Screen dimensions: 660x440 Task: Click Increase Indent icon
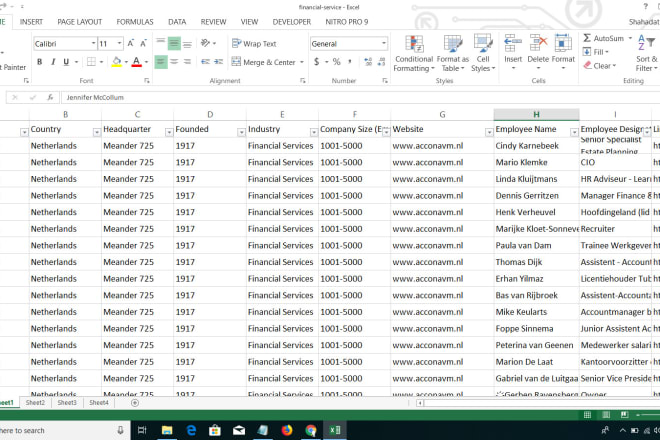click(218, 62)
